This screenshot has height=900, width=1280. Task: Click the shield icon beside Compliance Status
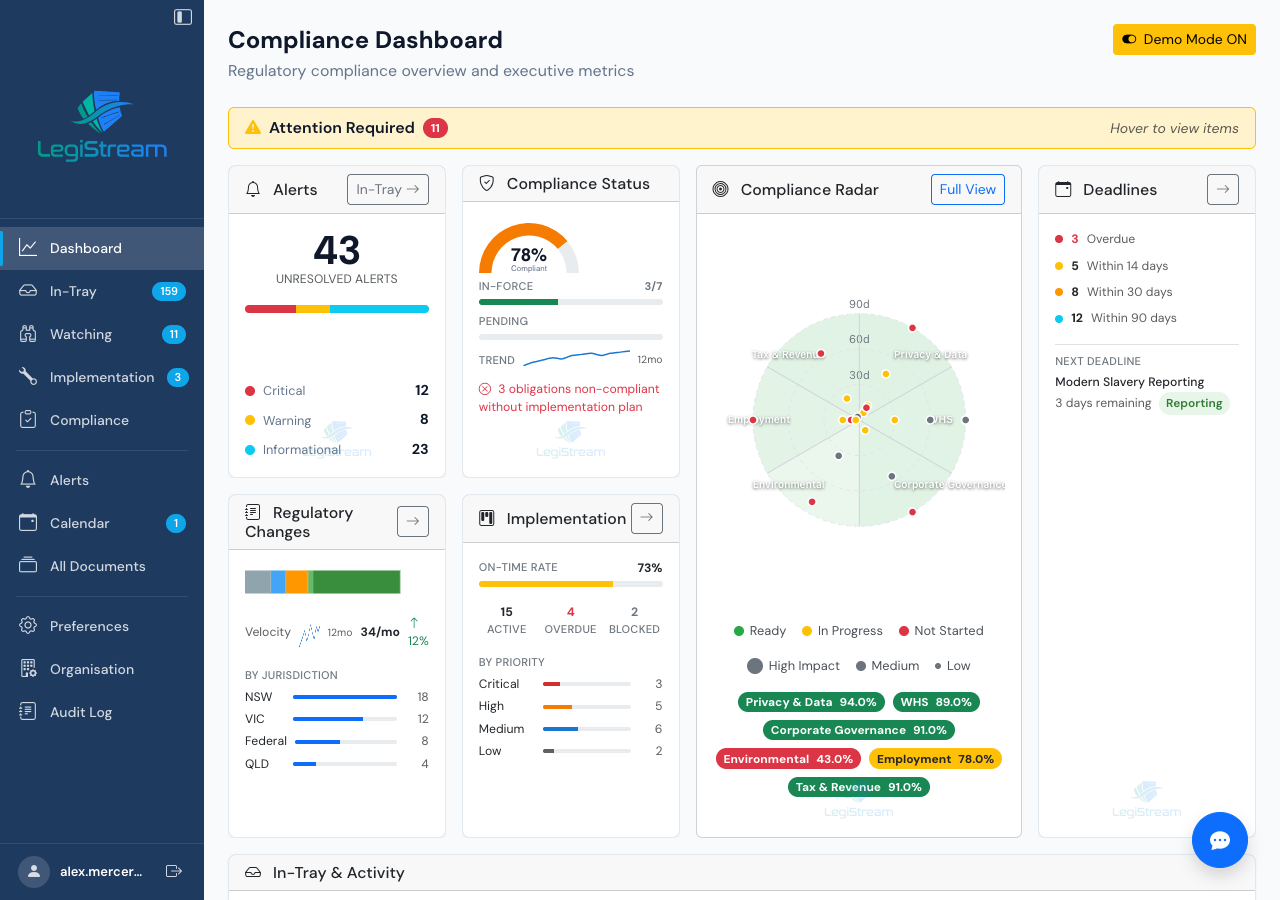click(486, 183)
